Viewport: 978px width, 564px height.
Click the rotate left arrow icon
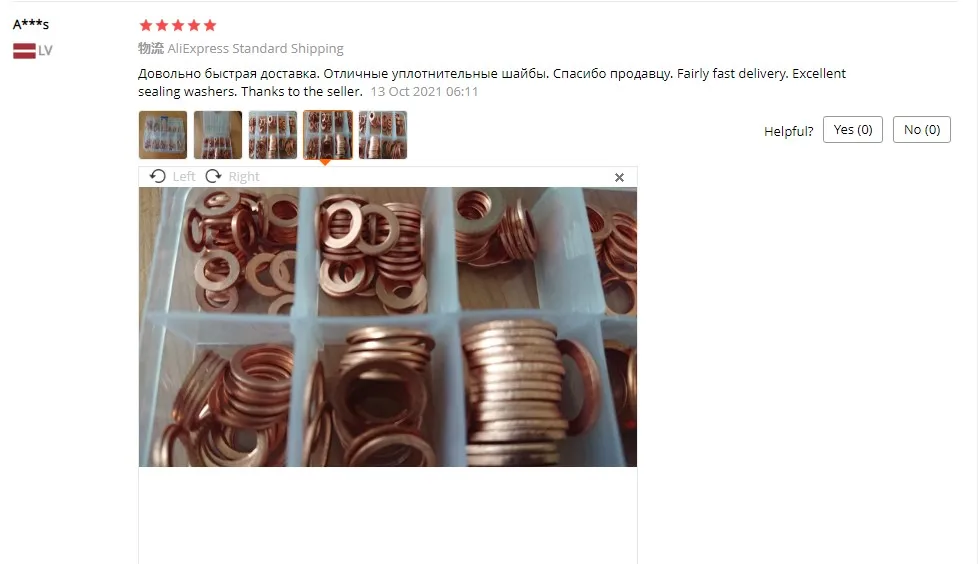[158, 177]
